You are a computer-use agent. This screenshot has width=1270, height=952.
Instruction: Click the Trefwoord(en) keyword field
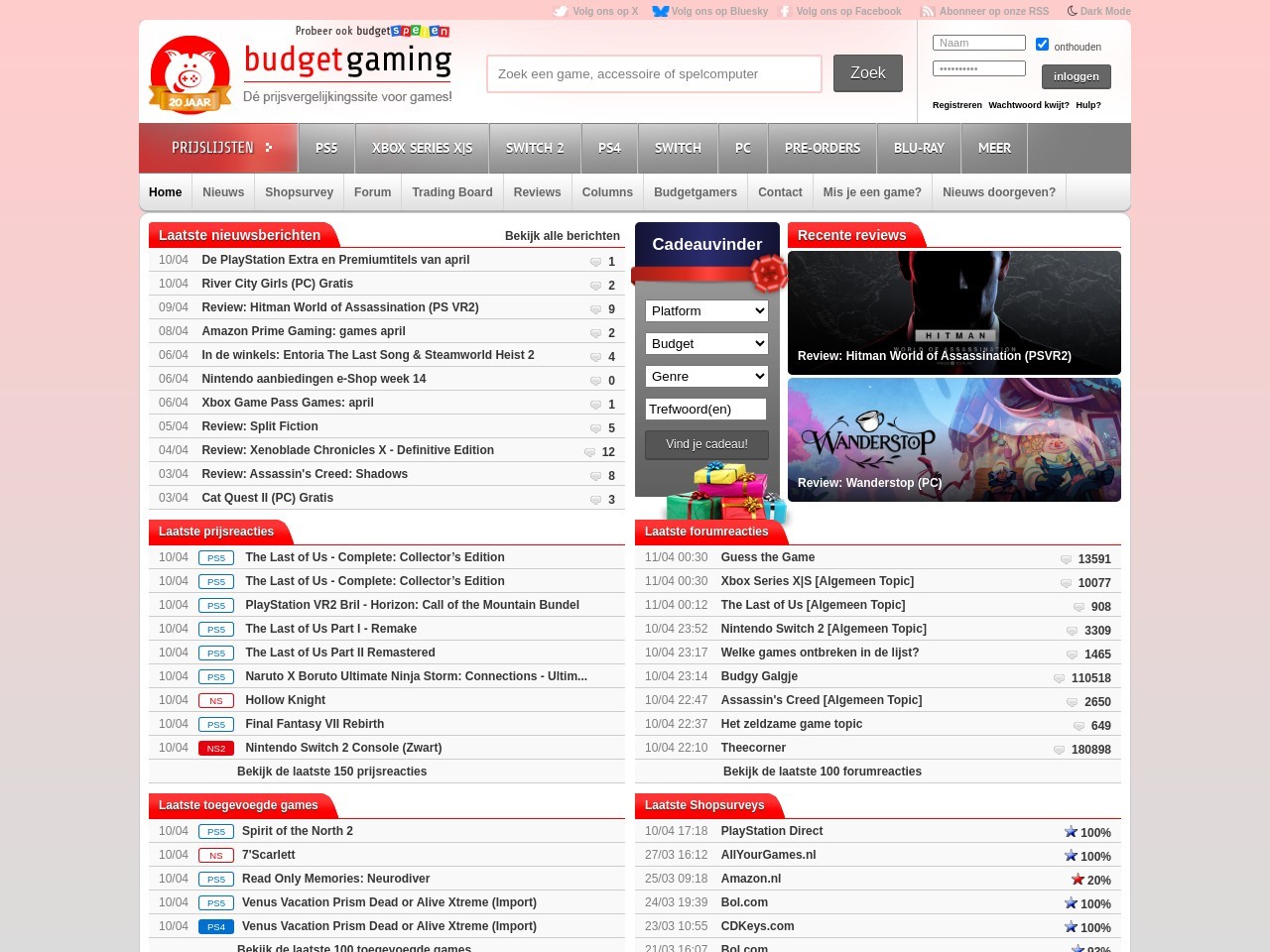point(706,409)
